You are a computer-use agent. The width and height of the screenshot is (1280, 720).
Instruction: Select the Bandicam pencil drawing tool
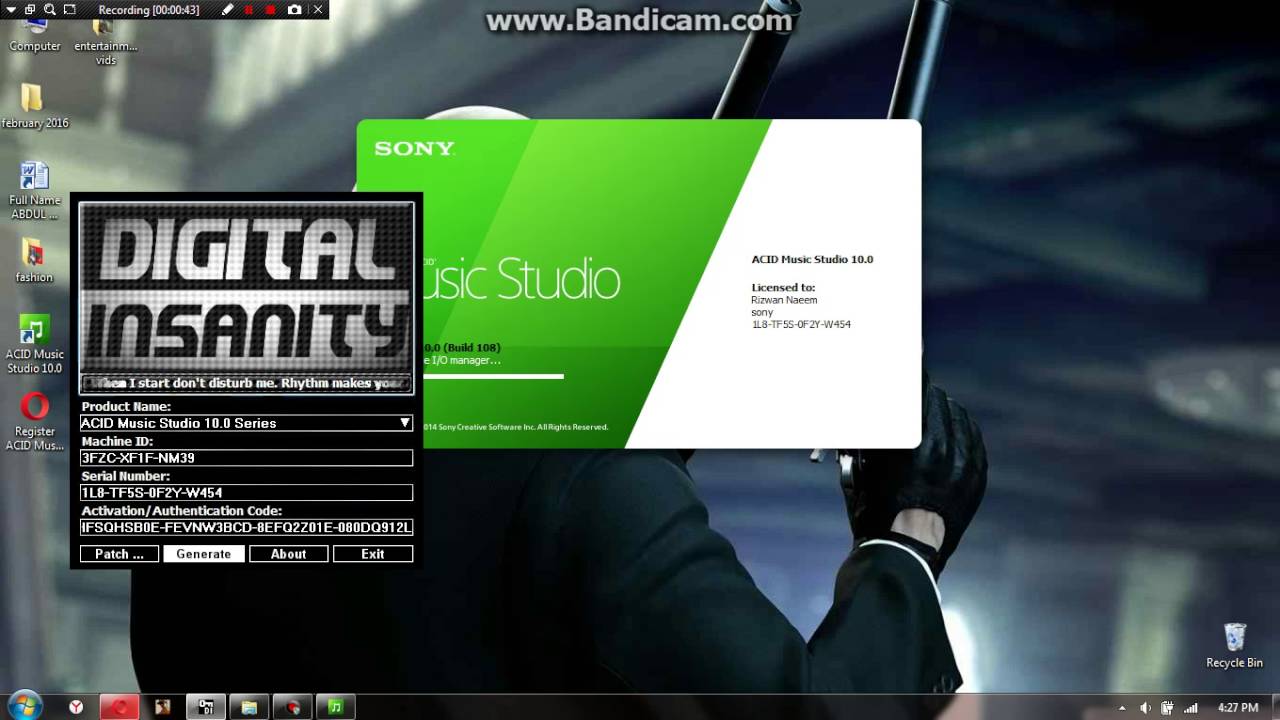pyautogui.click(x=228, y=9)
